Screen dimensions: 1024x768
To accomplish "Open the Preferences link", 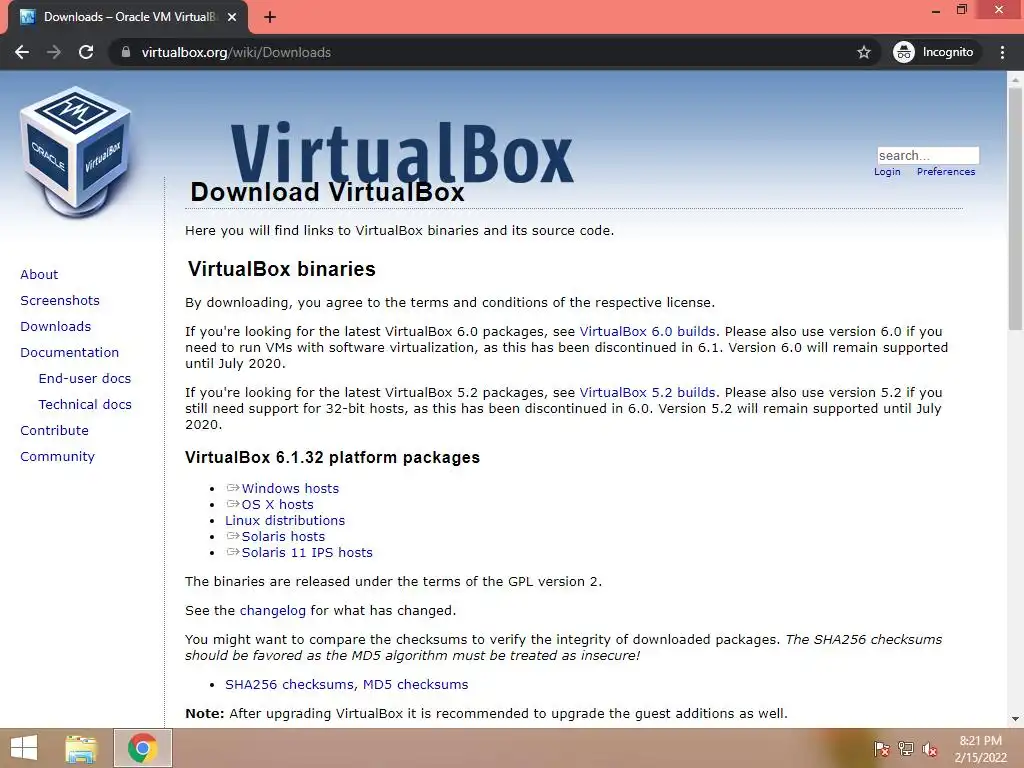I will point(946,171).
